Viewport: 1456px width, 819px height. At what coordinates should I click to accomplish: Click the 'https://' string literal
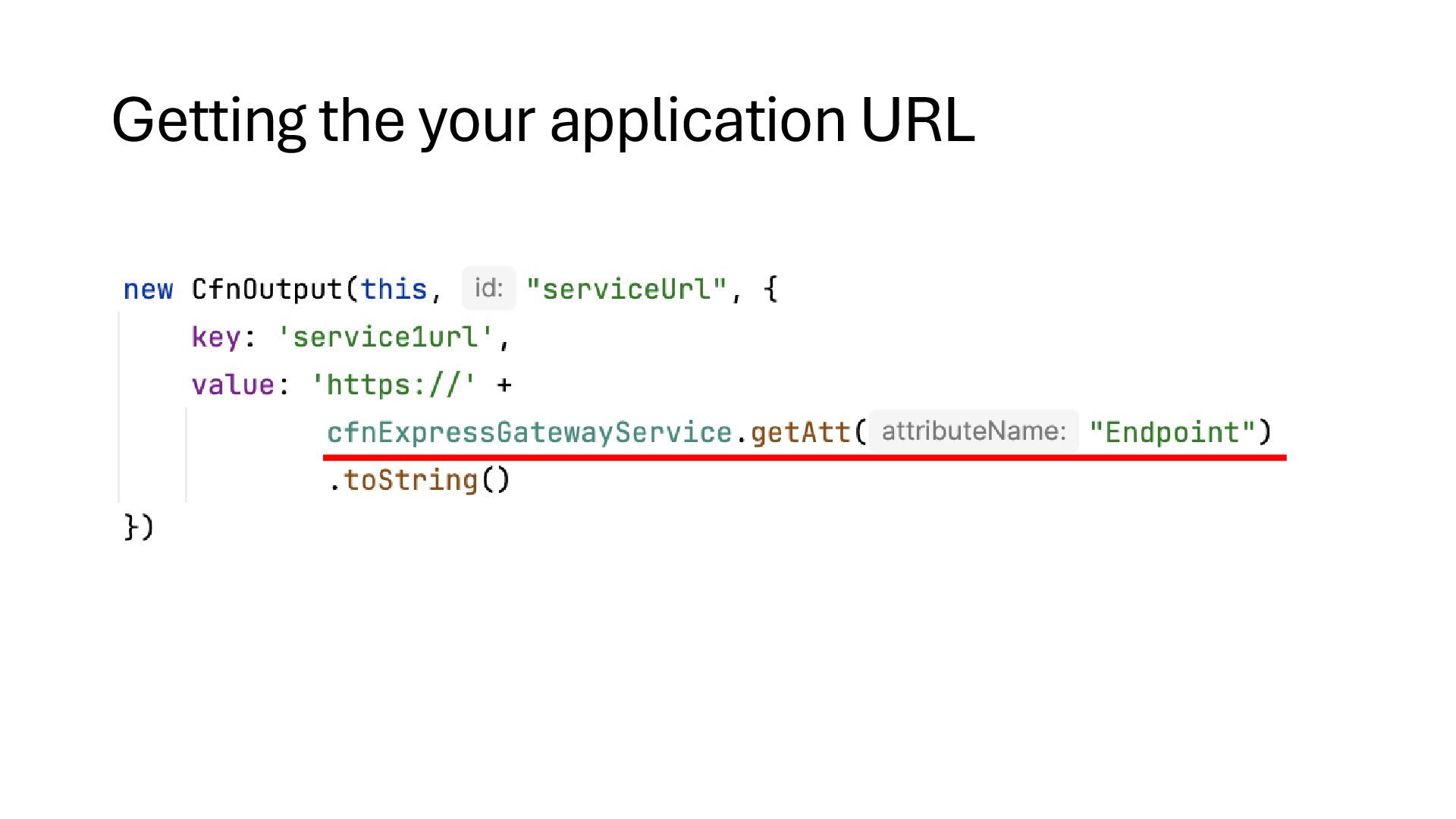tap(394, 384)
